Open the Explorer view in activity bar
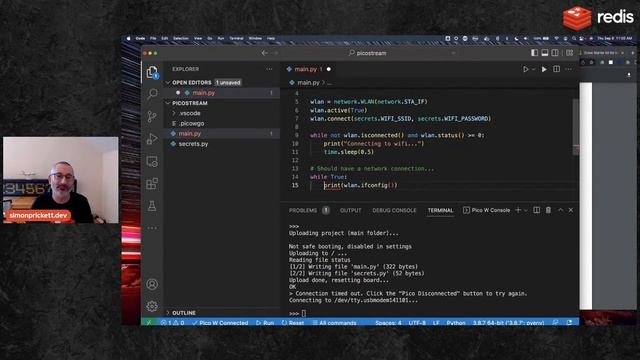The image size is (640, 360). 152,73
